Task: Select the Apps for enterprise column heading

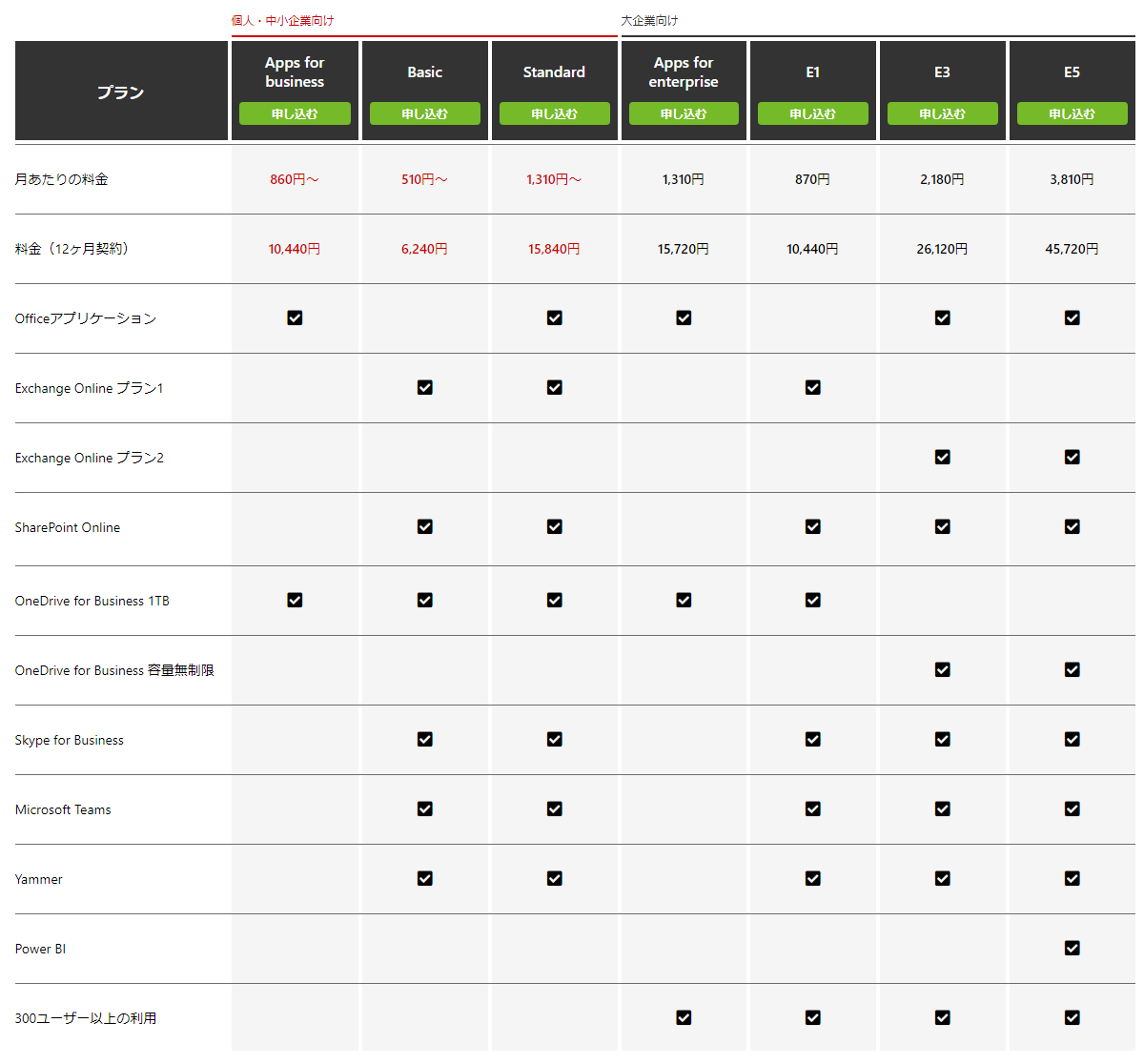Action: [x=684, y=72]
